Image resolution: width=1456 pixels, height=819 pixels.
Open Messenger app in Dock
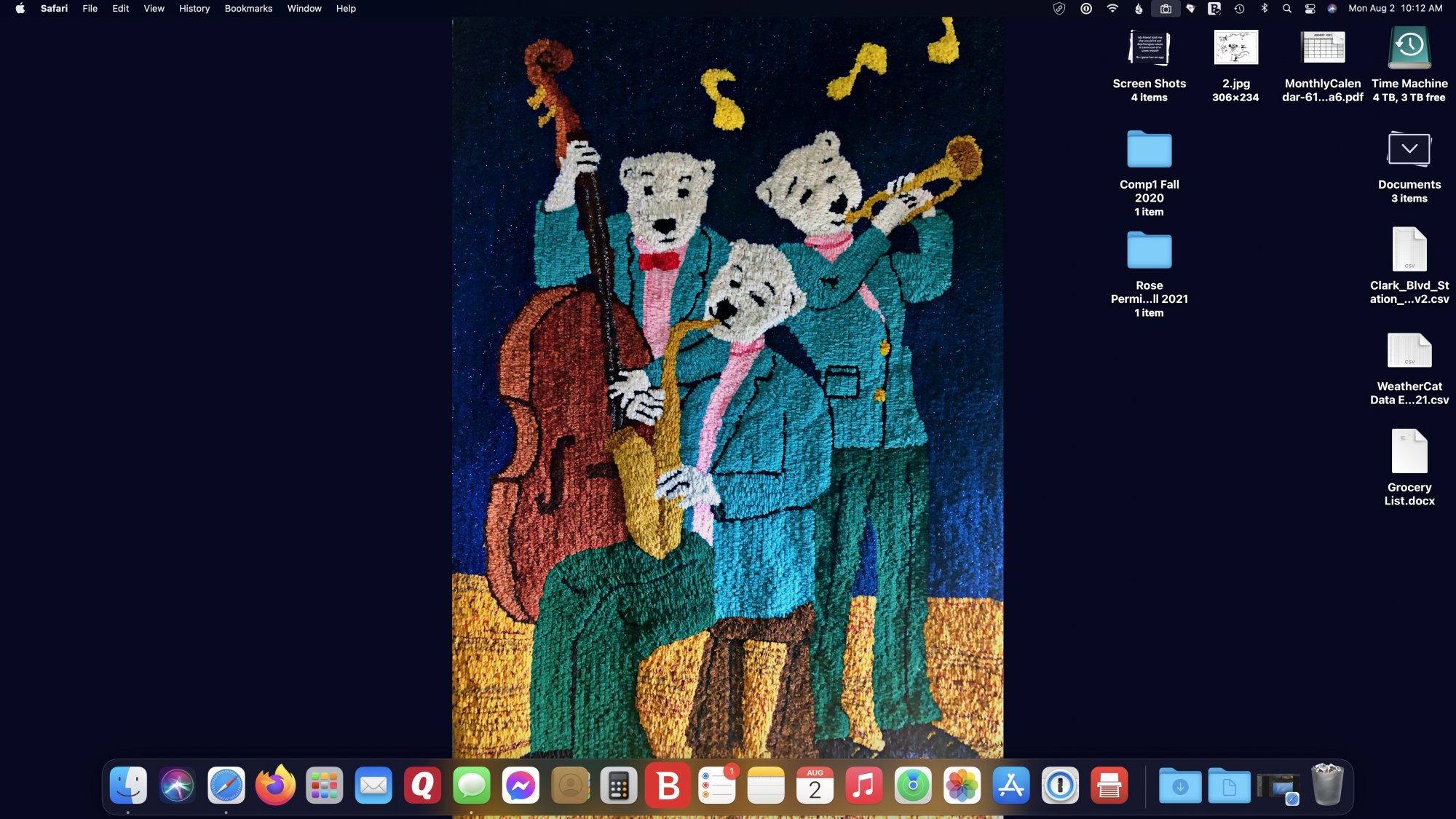[521, 786]
